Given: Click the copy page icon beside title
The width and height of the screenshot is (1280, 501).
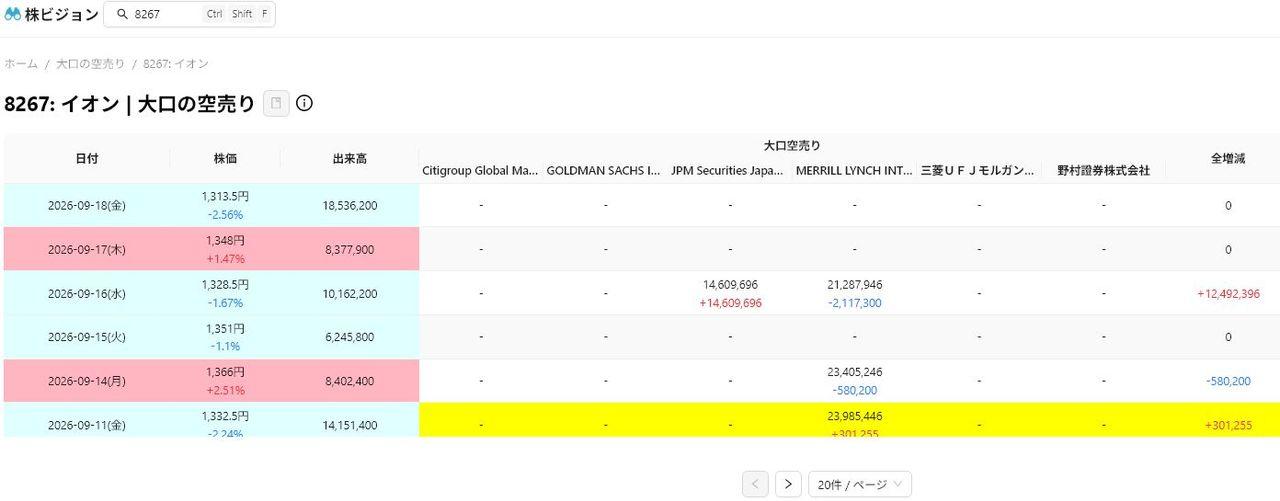Looking at the screenshot, I should [x=276, y=103].
